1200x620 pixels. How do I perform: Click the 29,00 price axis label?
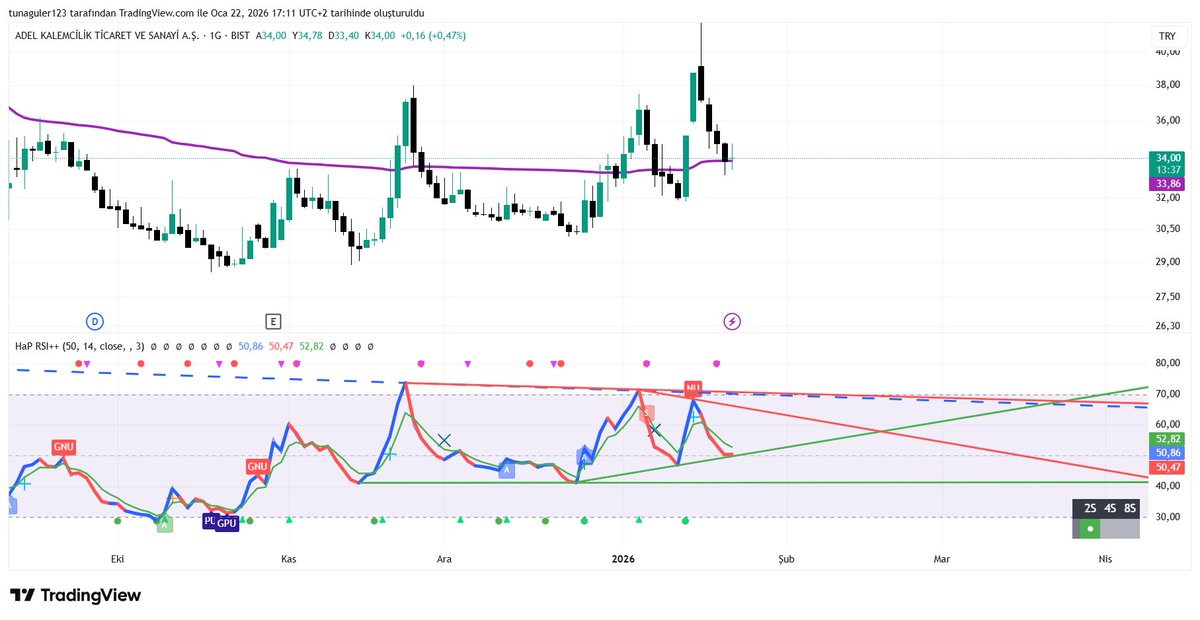click(1168, 262)
